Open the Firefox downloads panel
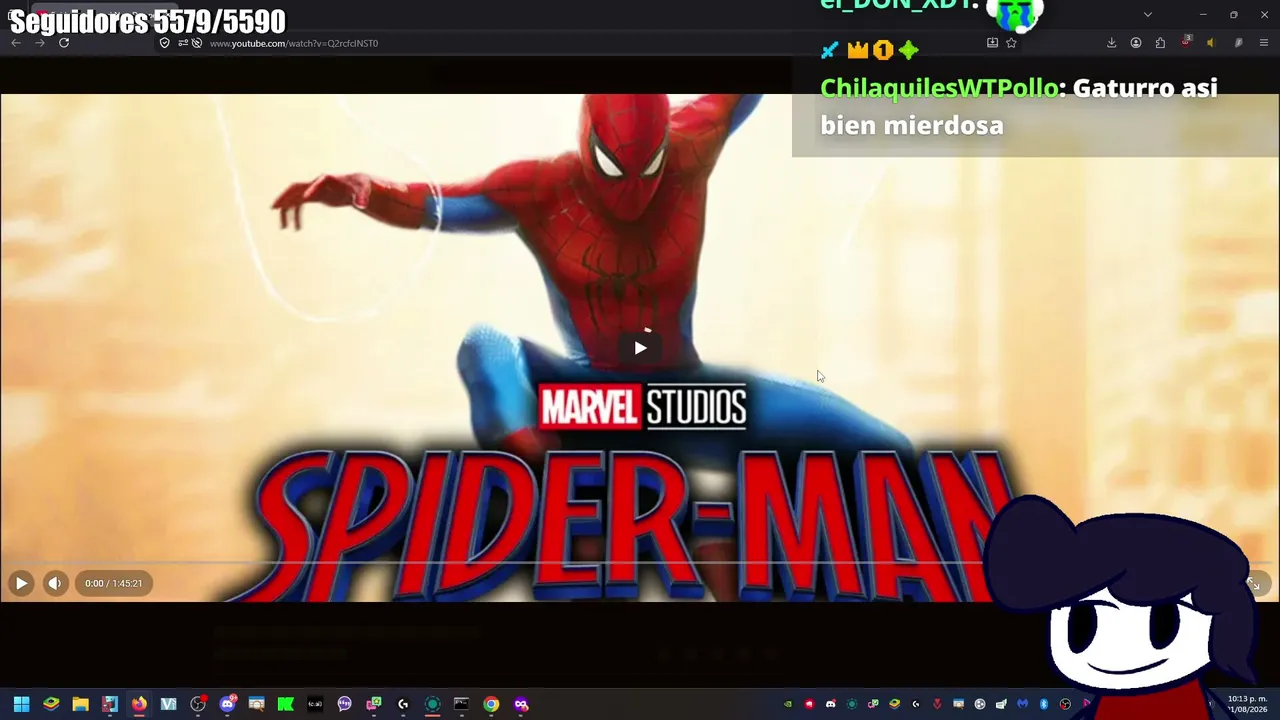Image resolution: width=1280 pixels, height=720 pixels. pos(1111,43)
